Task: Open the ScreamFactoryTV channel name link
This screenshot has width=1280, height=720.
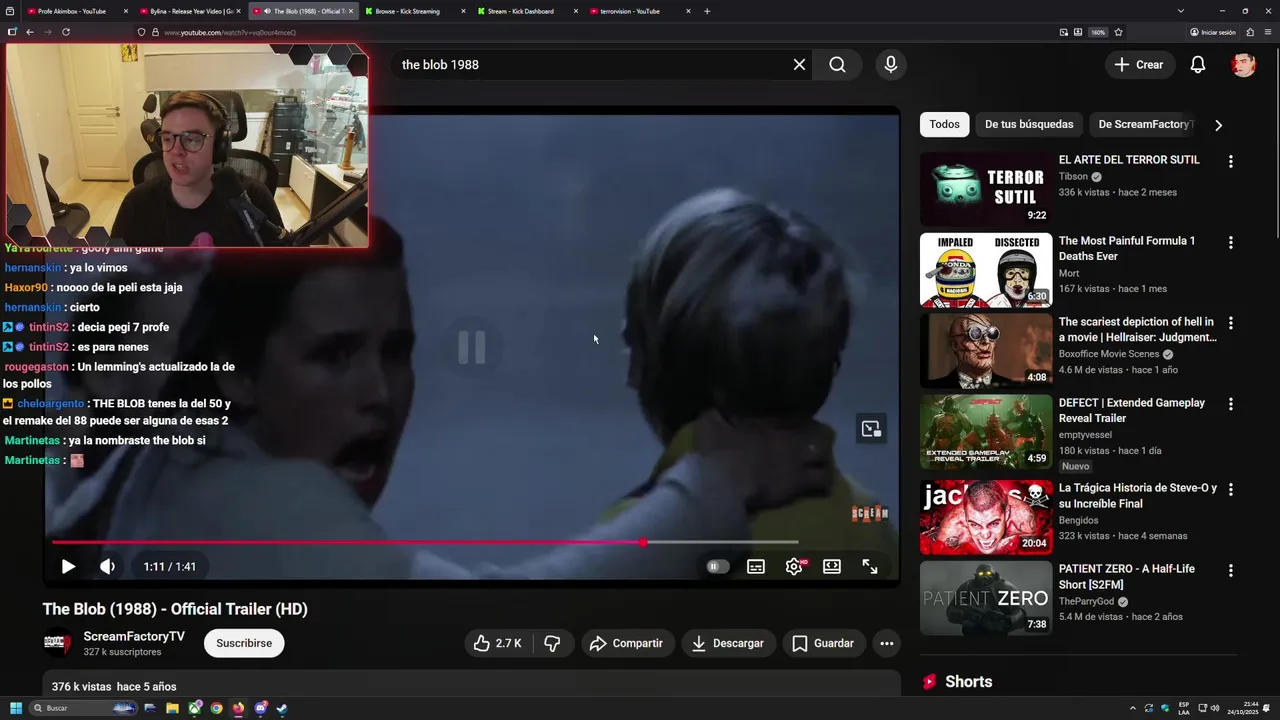Action: point(134,636)
